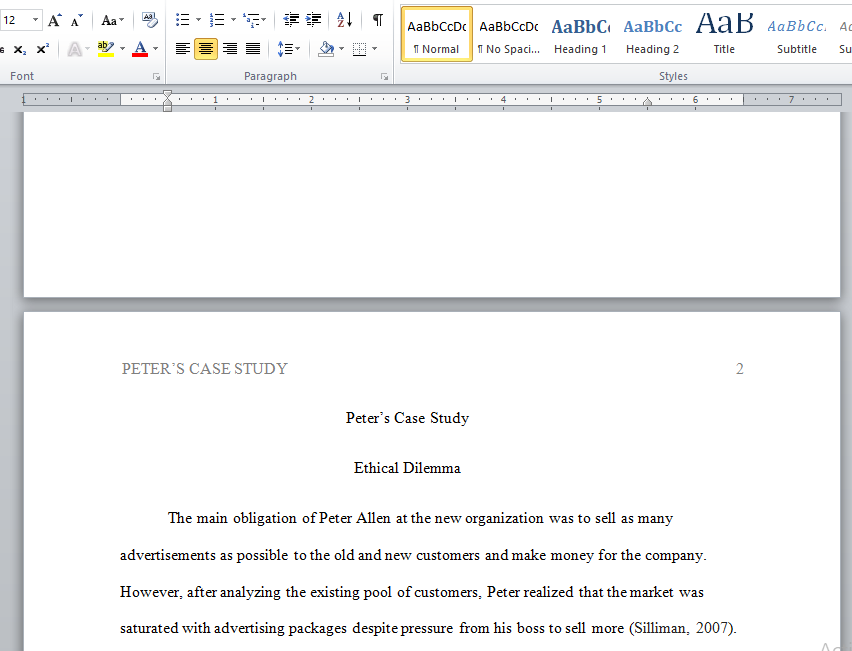Align text right
Screen dimensions: 852x651
(x=229, y=49)
